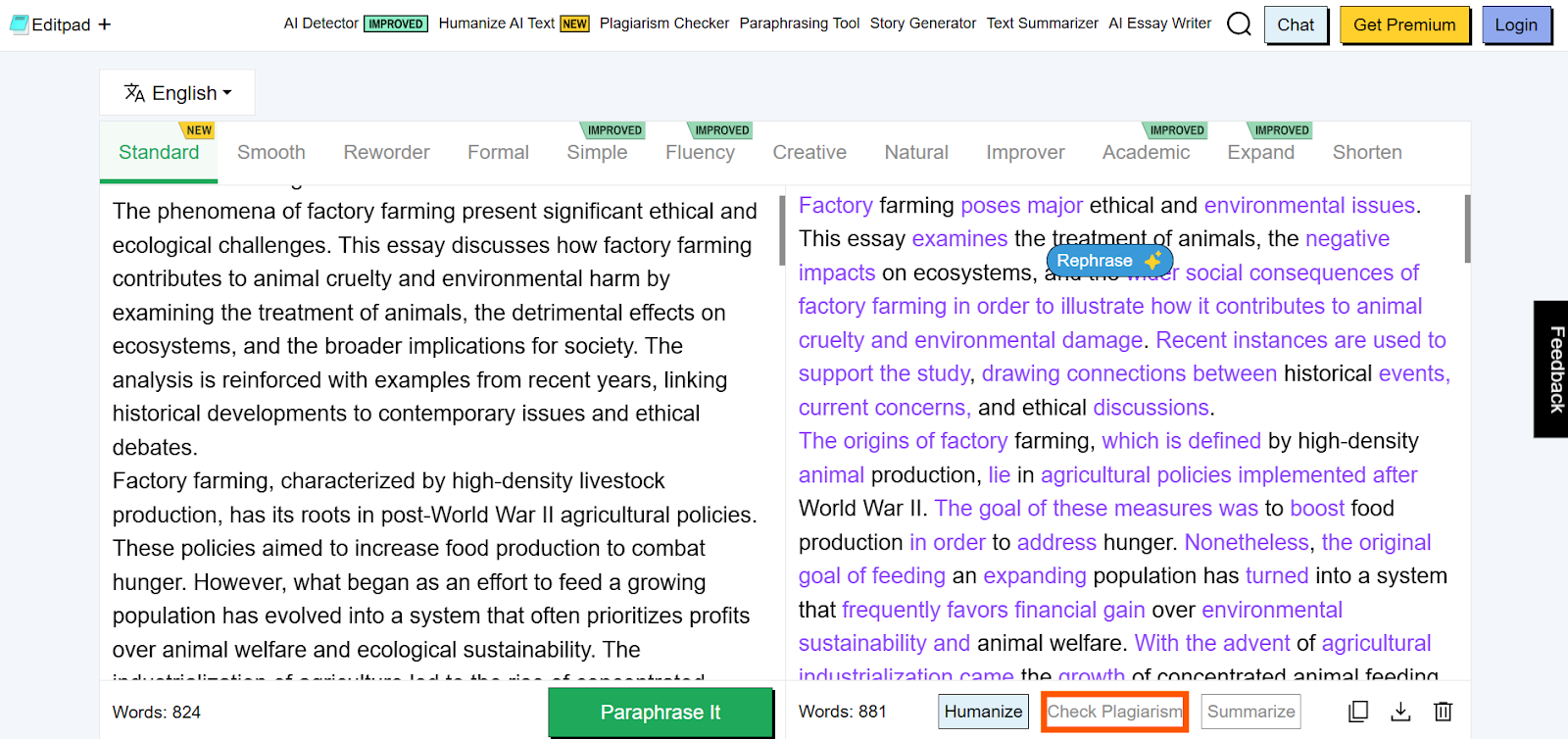Open the search magnifier icon

(1239, 24)
